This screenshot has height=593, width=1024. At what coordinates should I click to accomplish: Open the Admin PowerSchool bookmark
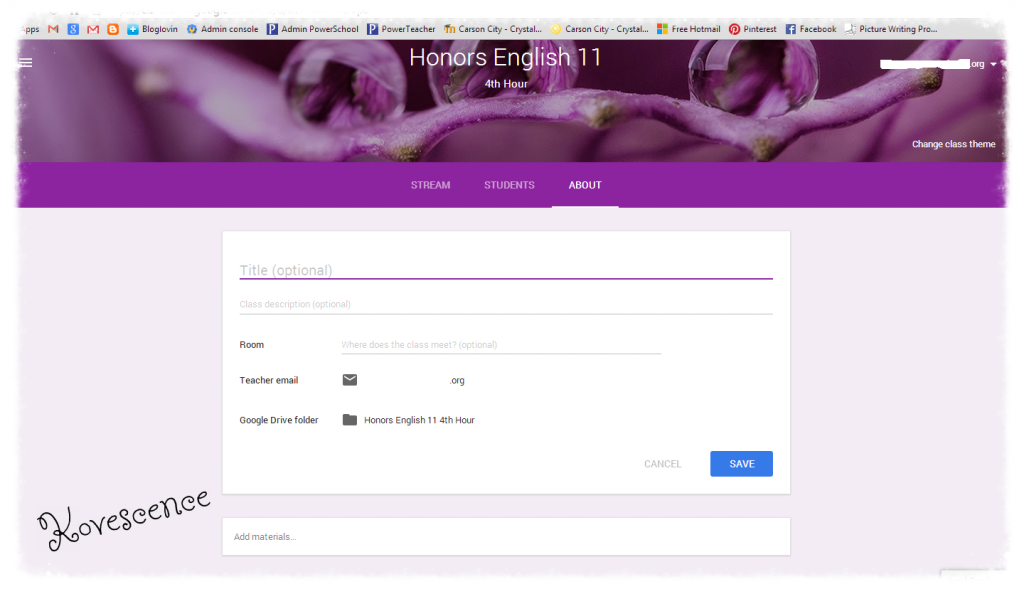click(x=312, y=29)
